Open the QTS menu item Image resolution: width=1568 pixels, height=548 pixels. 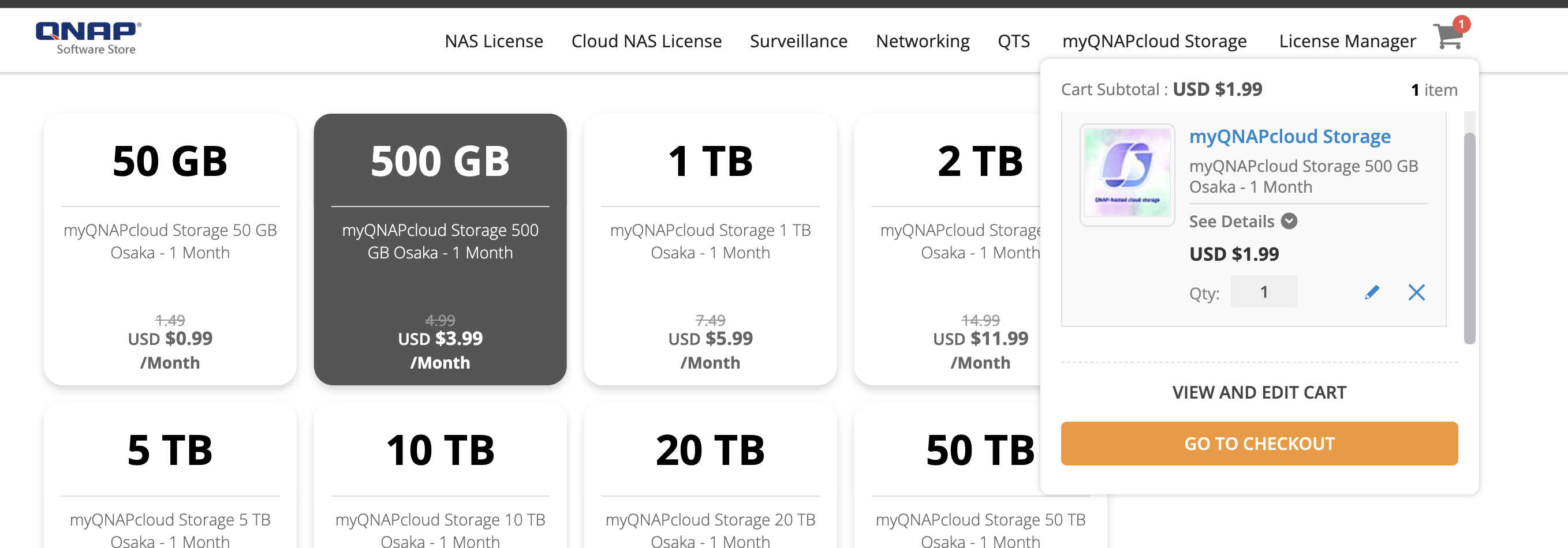(1013, 41)
